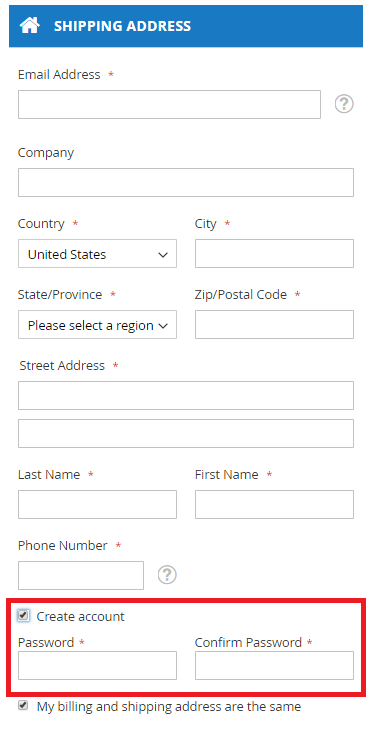Uncheck the Create account checkbox
The height and width of the screenshot is (729, 371).
pyautogui.click(x=23, y=616)
